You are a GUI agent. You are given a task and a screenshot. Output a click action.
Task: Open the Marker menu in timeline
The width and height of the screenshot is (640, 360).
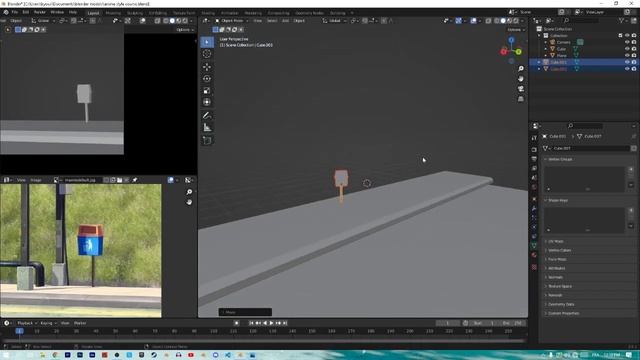[80, 323]
